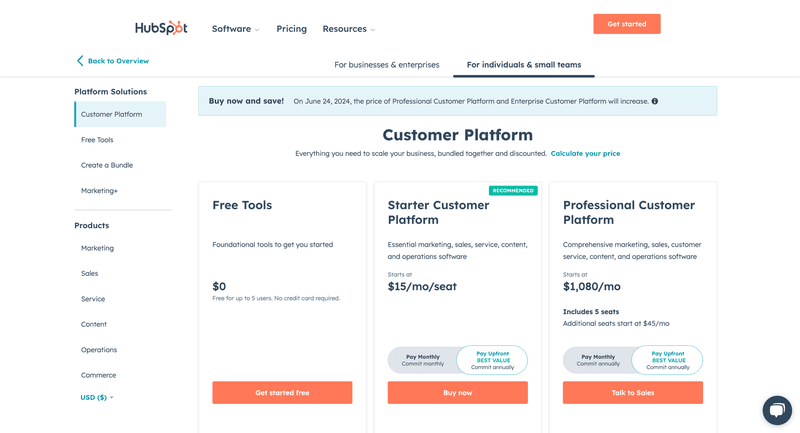The image size is (800, 433).
Task: Select Pay Monthly for Starter Customer Platform
Action: point(423,360)
